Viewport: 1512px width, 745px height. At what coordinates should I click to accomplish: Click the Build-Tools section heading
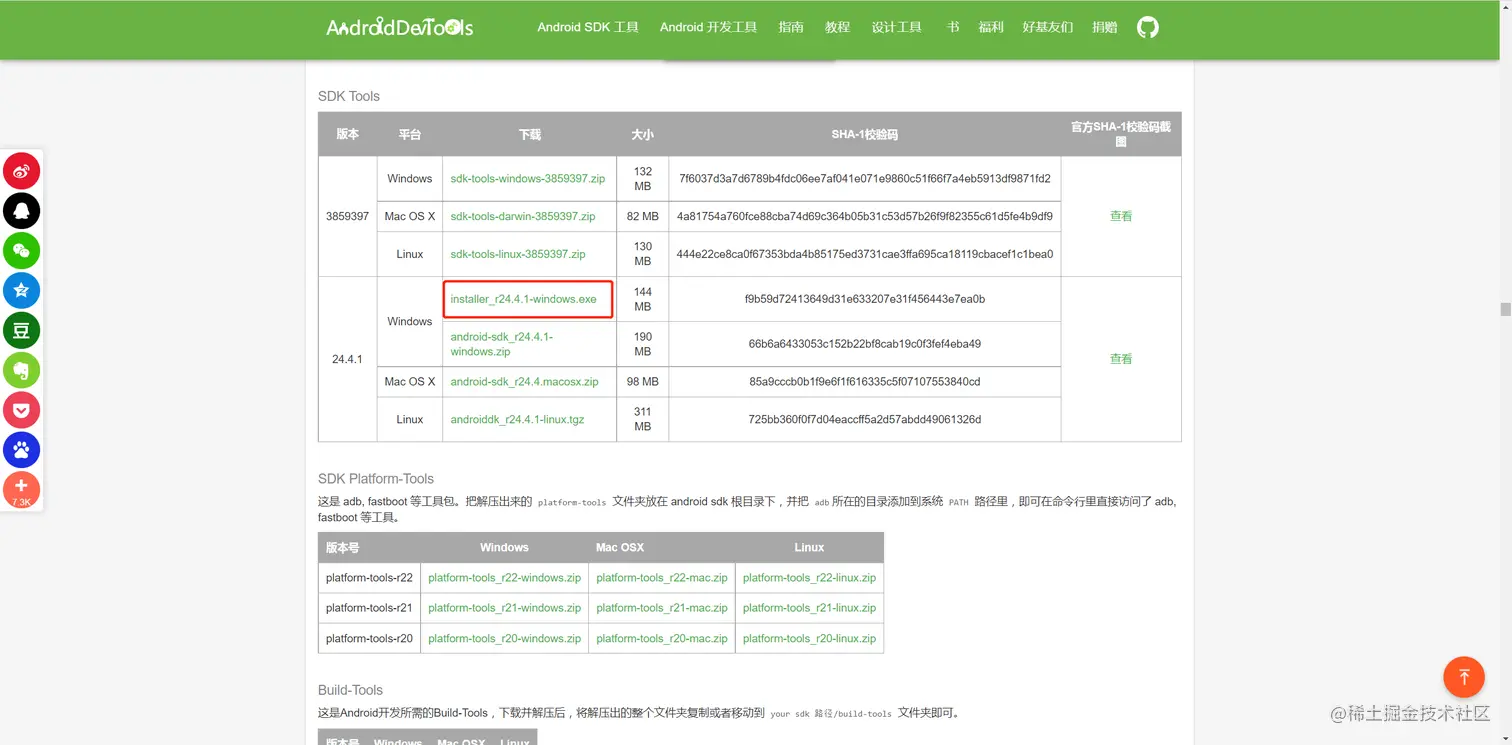coord(350,690)
